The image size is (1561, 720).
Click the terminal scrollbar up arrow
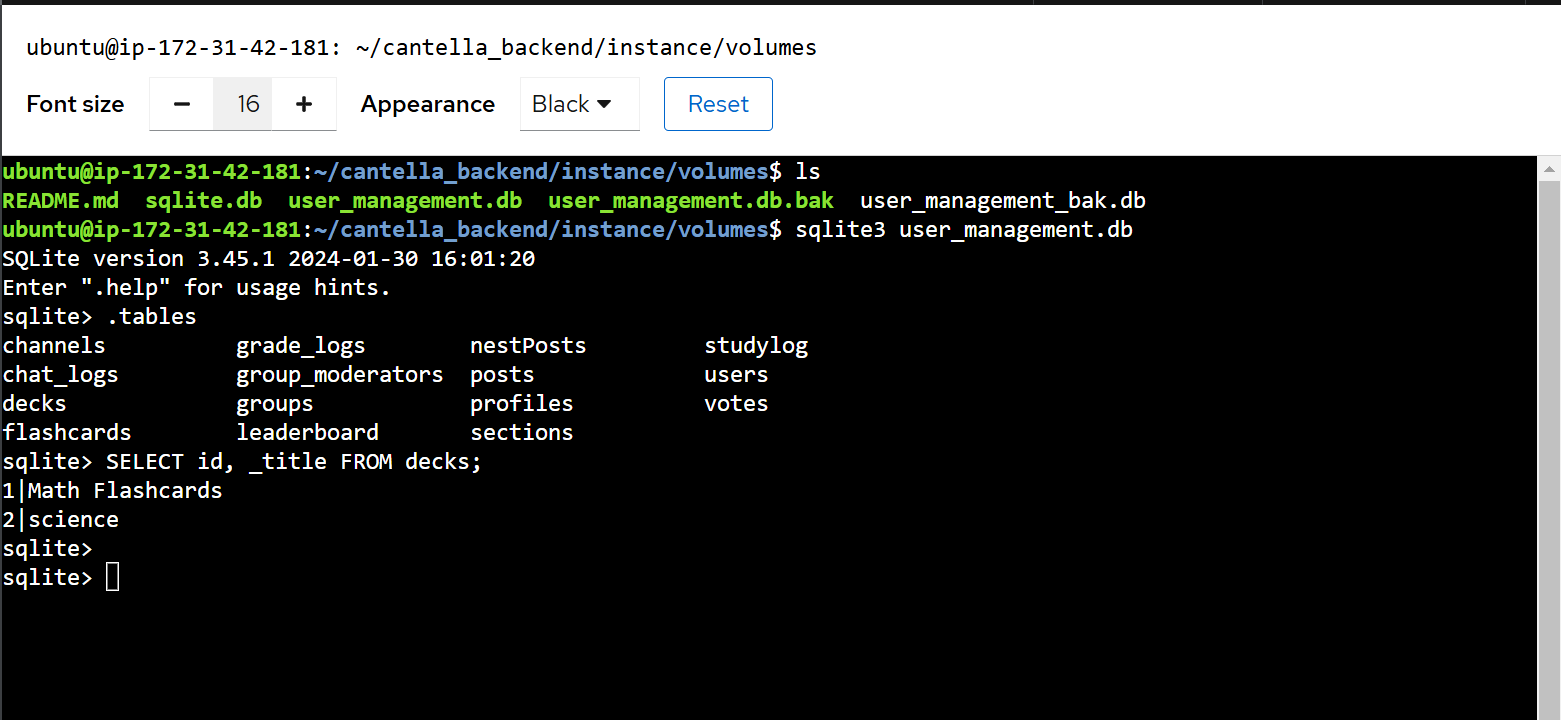coord(1549,168)
